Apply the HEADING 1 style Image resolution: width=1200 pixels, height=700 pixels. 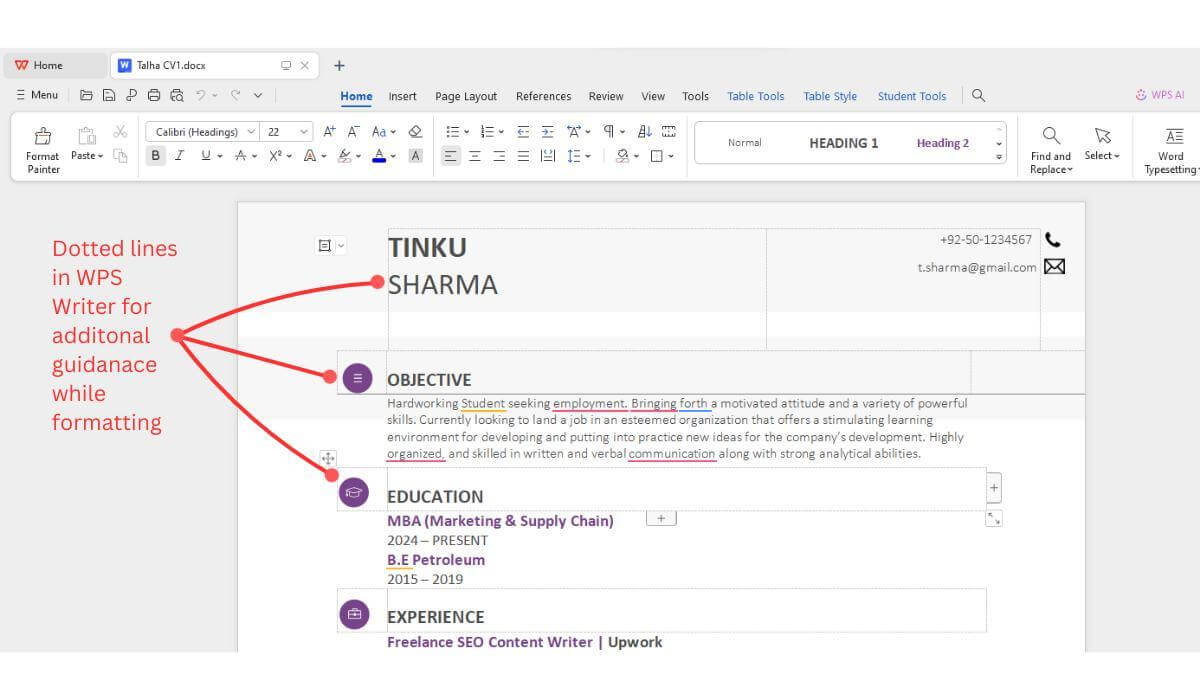(843, 143)
